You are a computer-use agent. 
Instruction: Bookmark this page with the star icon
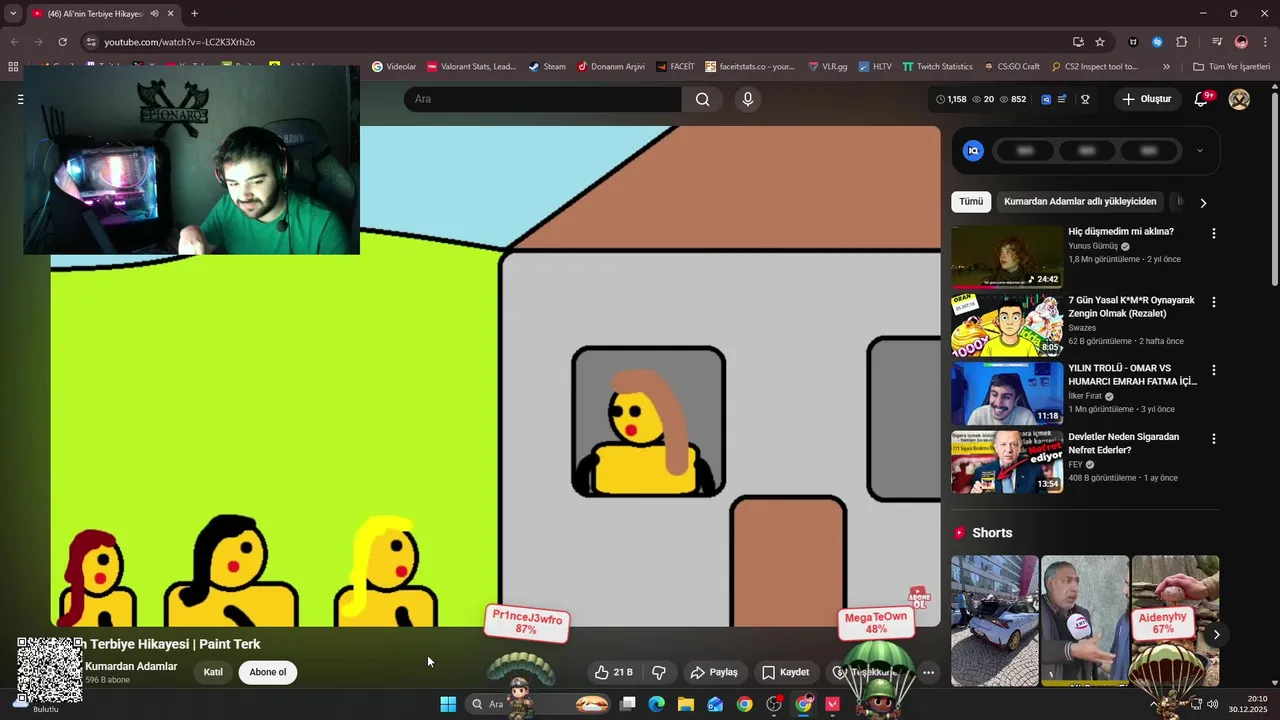pyautogui.click(x=1100, y=42)
